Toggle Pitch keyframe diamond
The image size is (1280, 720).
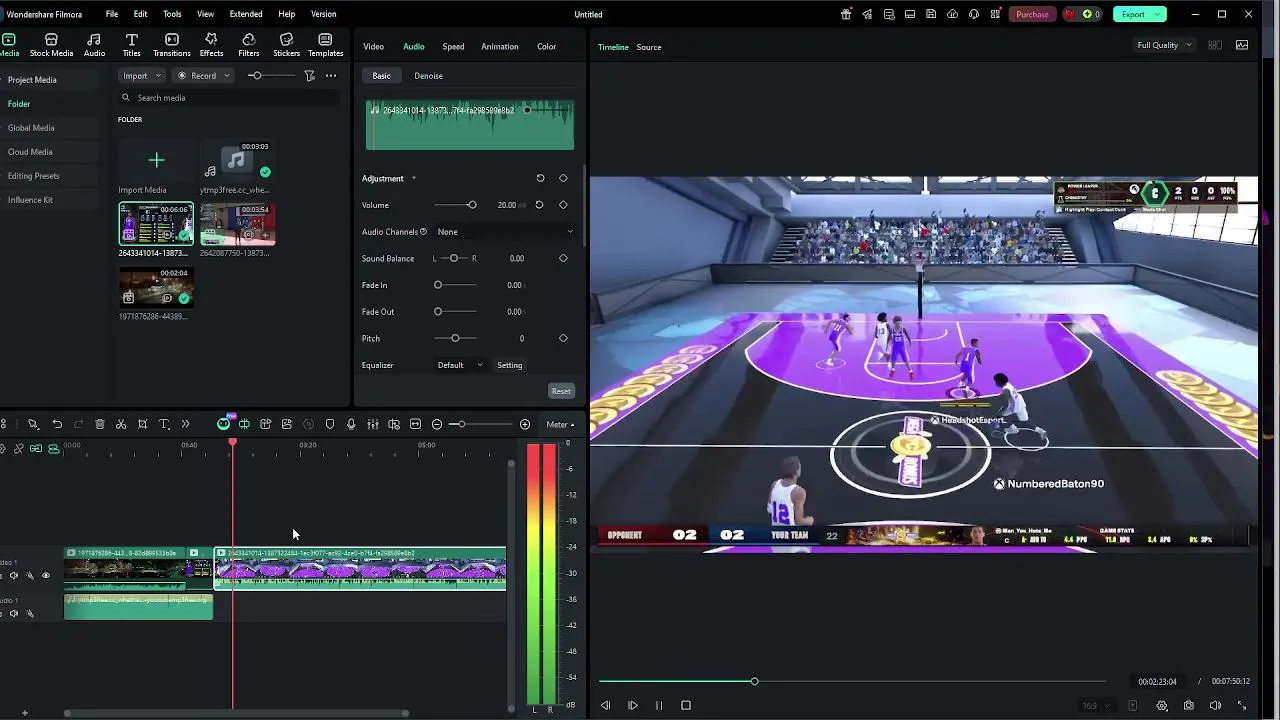coord(563,338)
